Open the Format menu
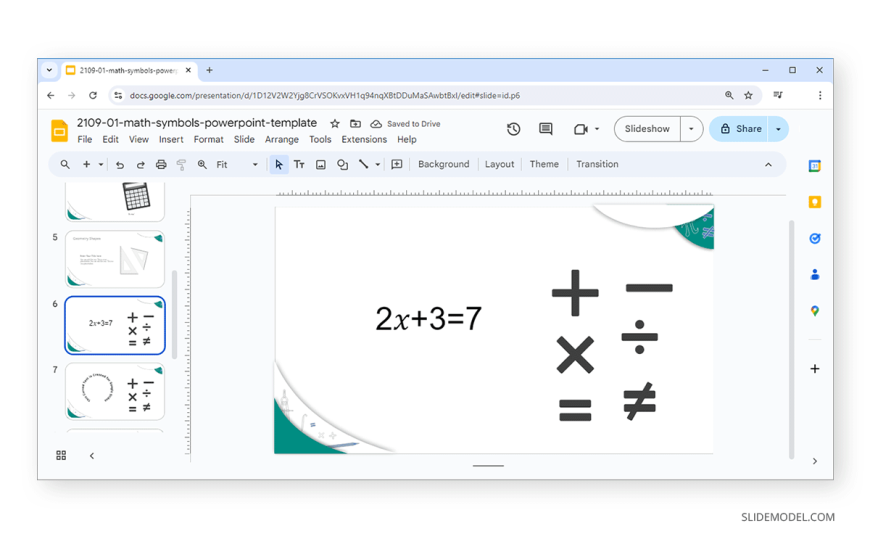The image size is (870, 539). point(209,139)
